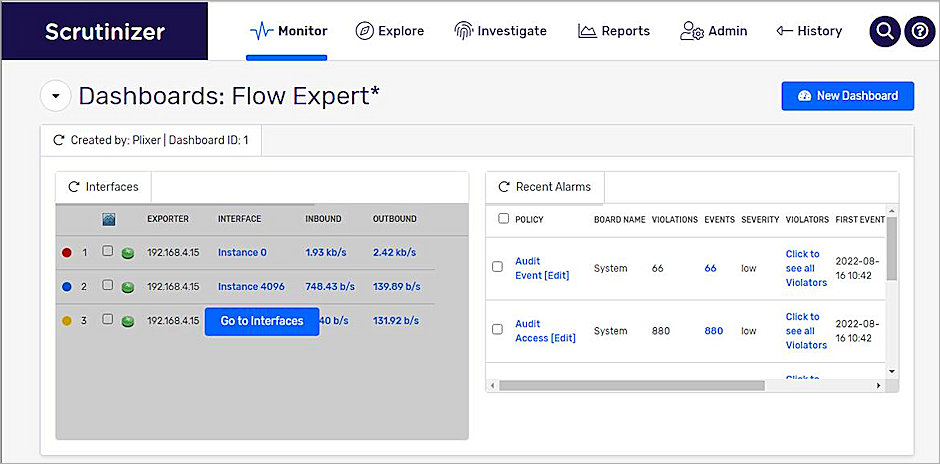Tick the checkbox for Instance 0 row
940x464 pixels.
click(x=108, y=253)
